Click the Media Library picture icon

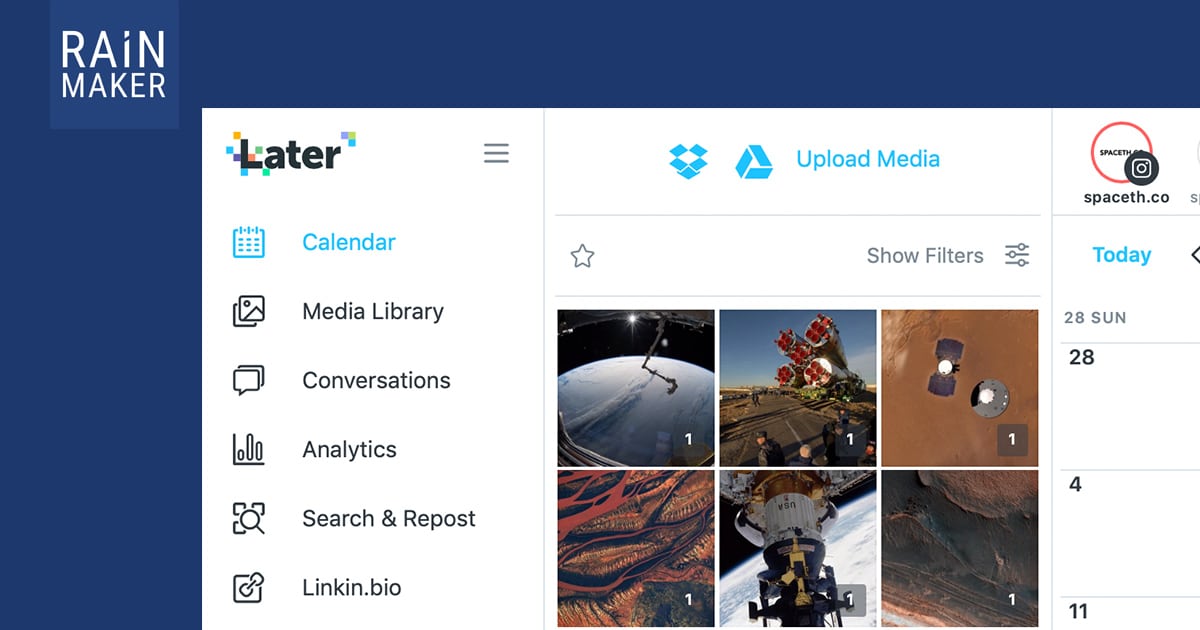coord(248,311)
